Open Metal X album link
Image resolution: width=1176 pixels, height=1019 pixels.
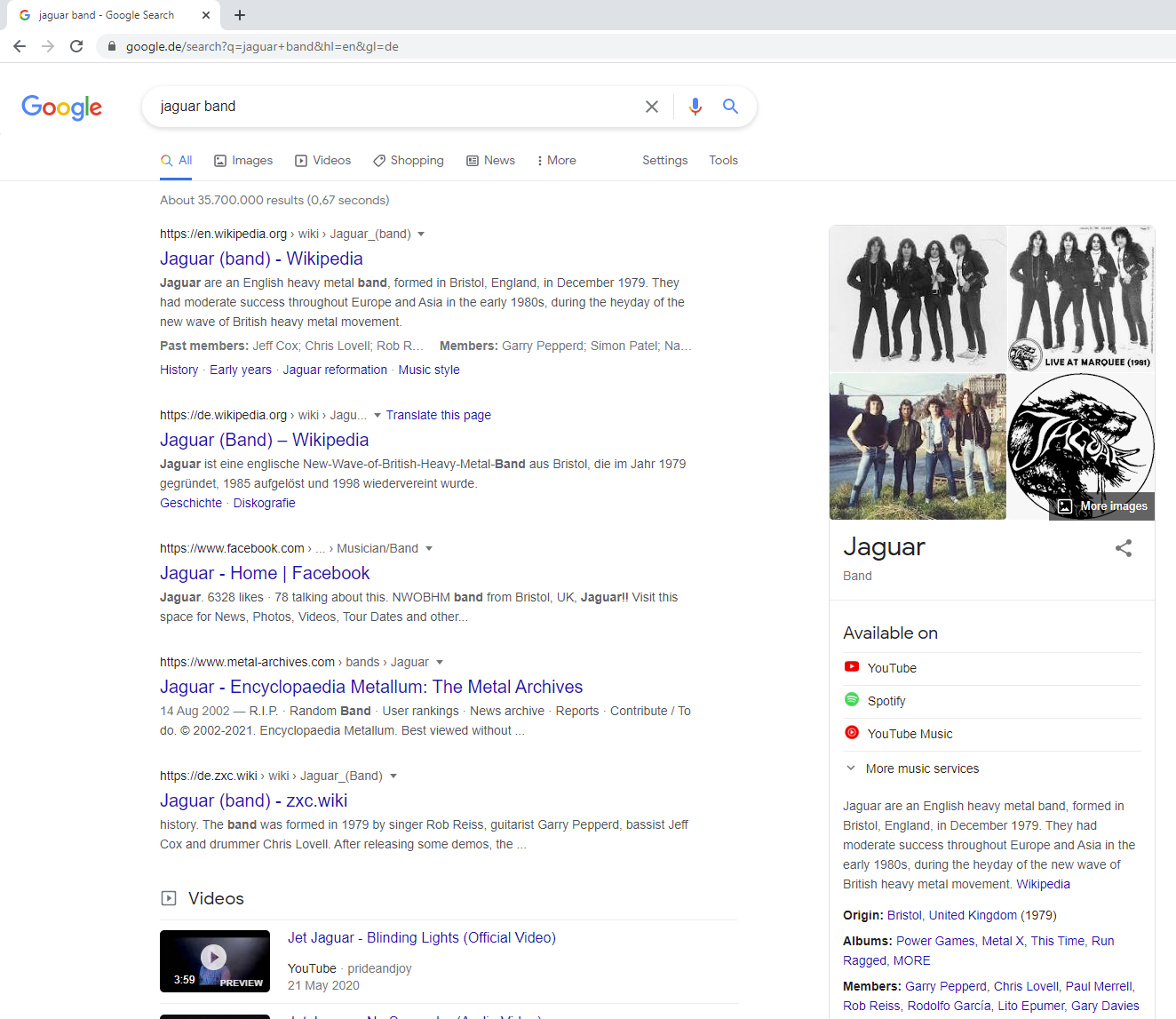[1003, 941]
